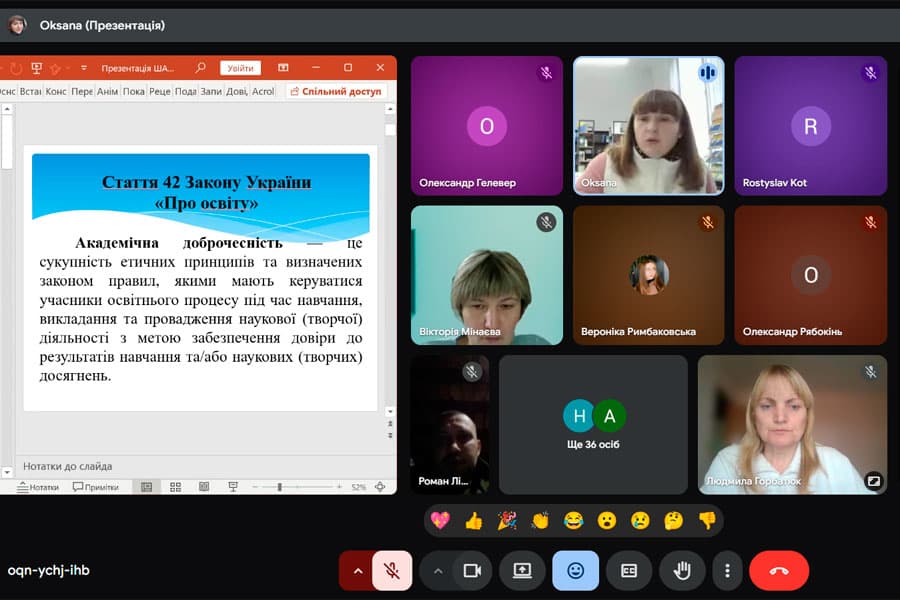Click the raise hand button

tap(682, 570)
